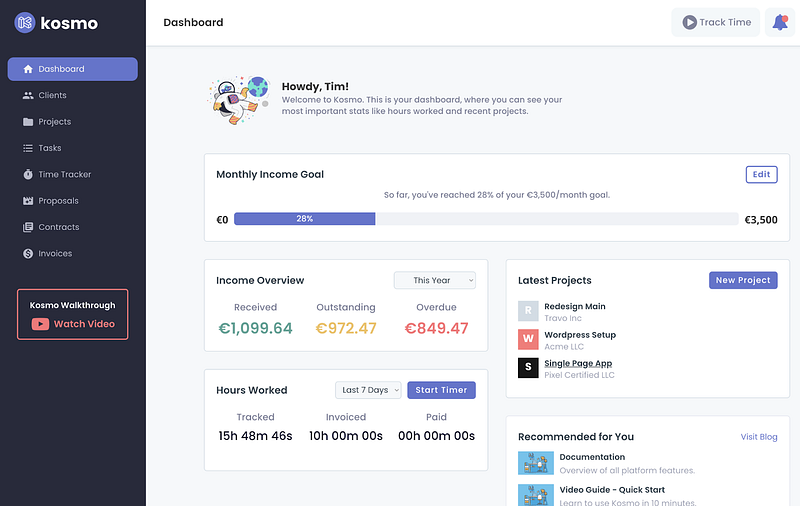Click the Time Tracker stopwatch icon
This screenshot has width=800, height=506.
(x=28, y=174)
